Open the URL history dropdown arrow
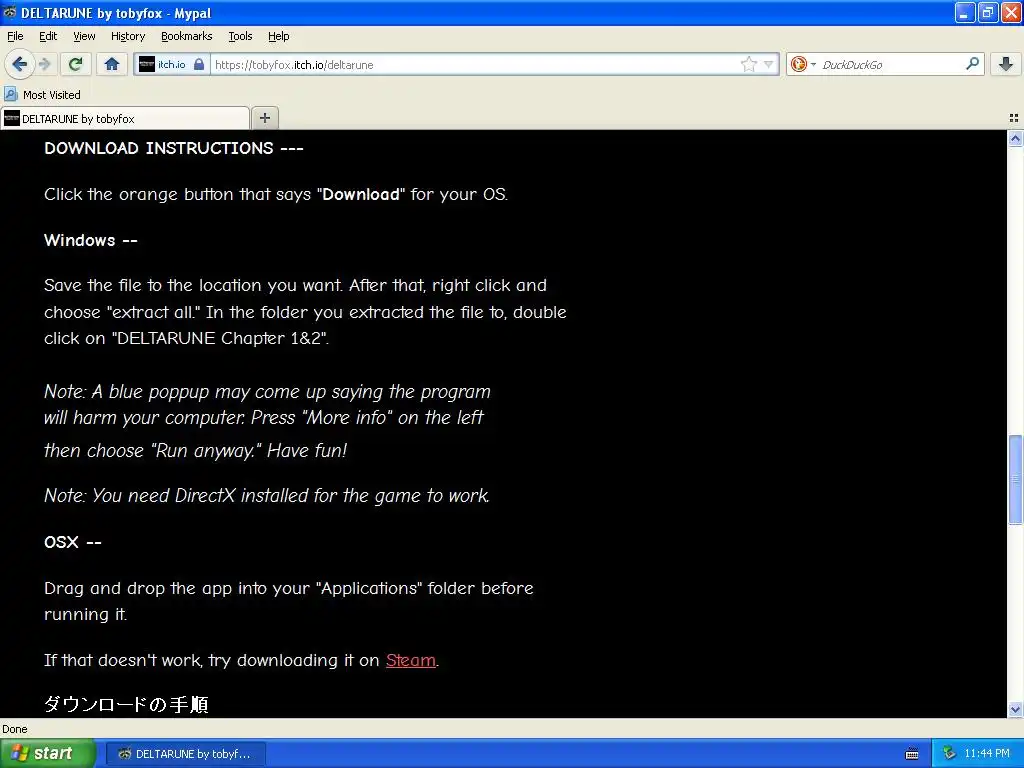Screen dimensions: 1024x768 [x=769, y=64]
